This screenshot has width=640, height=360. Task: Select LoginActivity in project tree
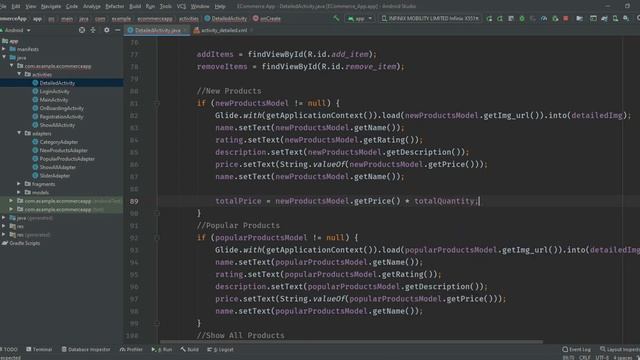pos(54,91)
